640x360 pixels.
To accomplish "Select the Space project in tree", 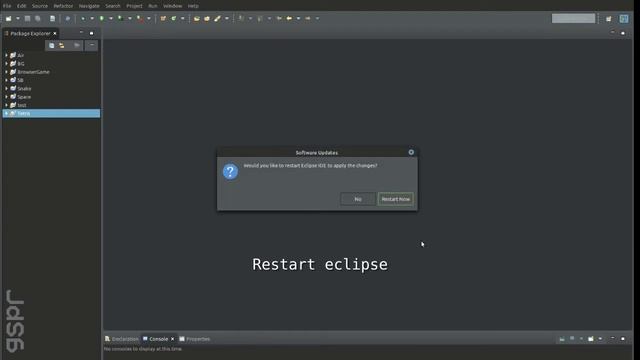I will (x=24, y=97).
